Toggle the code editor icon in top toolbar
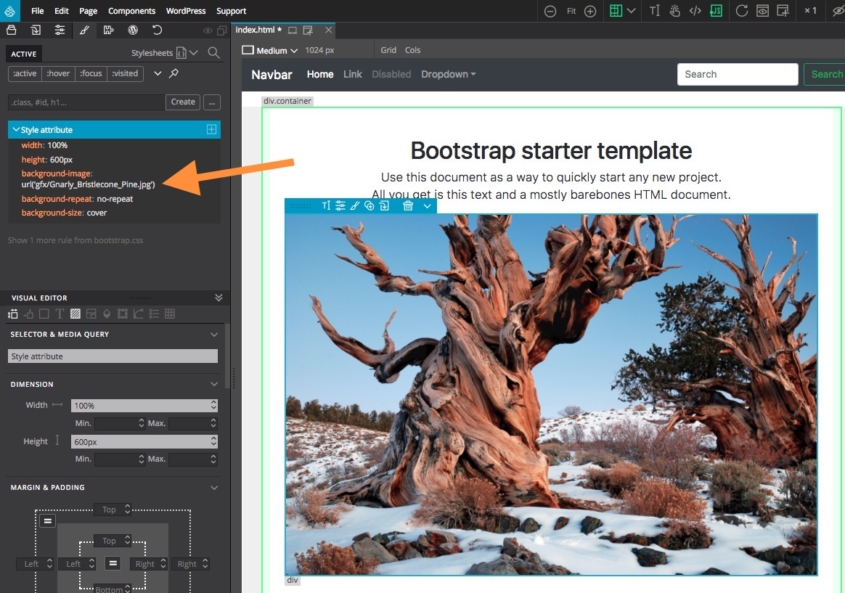The height and width of the screenshot is (593, 845). 695,11
